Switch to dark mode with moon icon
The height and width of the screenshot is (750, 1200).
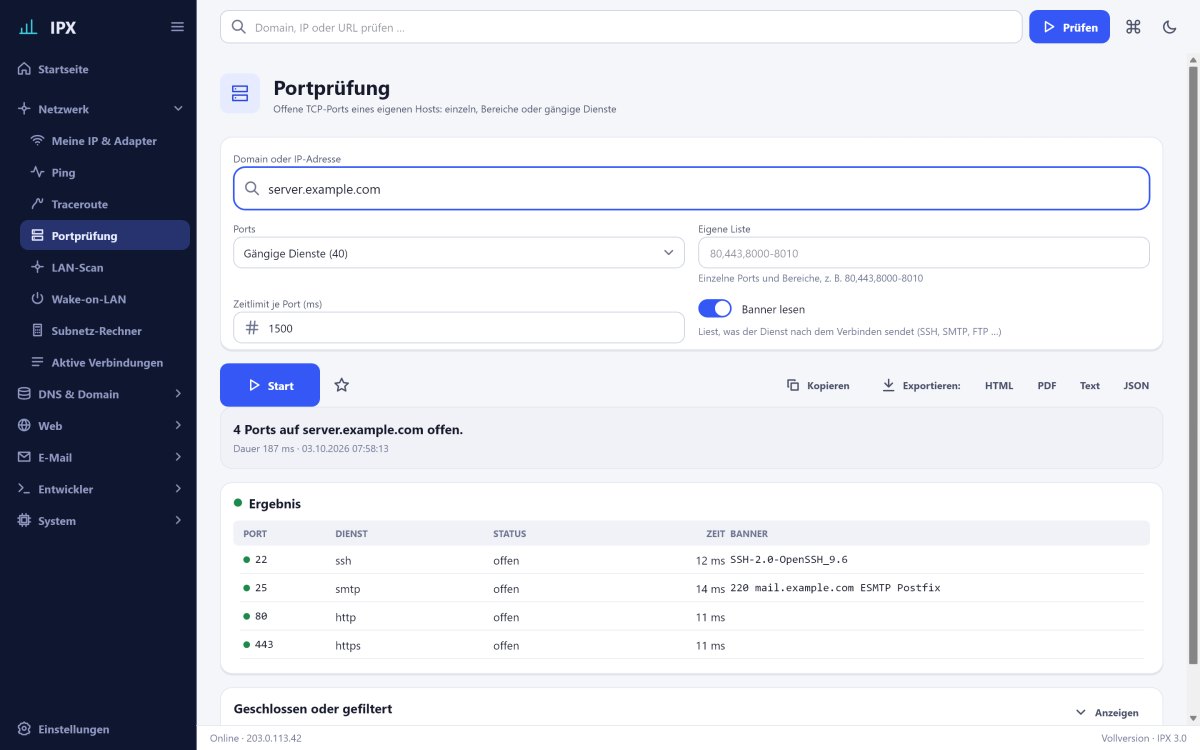tap(1169, 27)
